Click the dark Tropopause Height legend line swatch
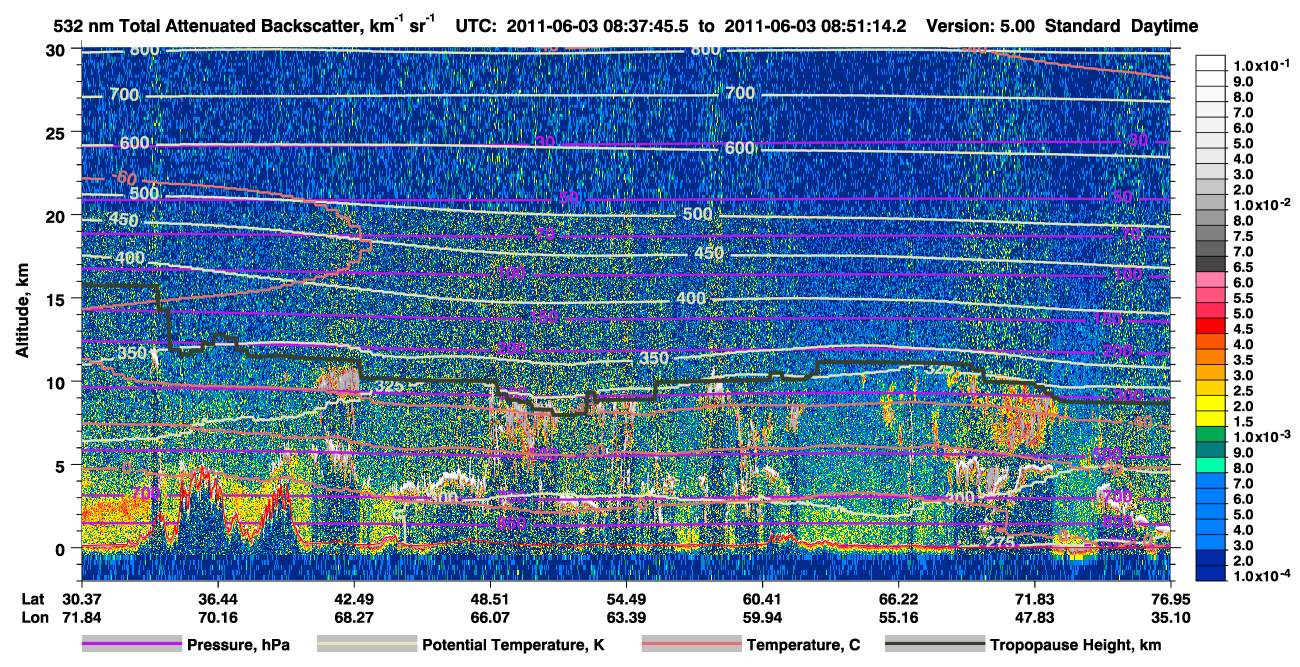This screenshot has height=667, width=1300. point(934,645)
